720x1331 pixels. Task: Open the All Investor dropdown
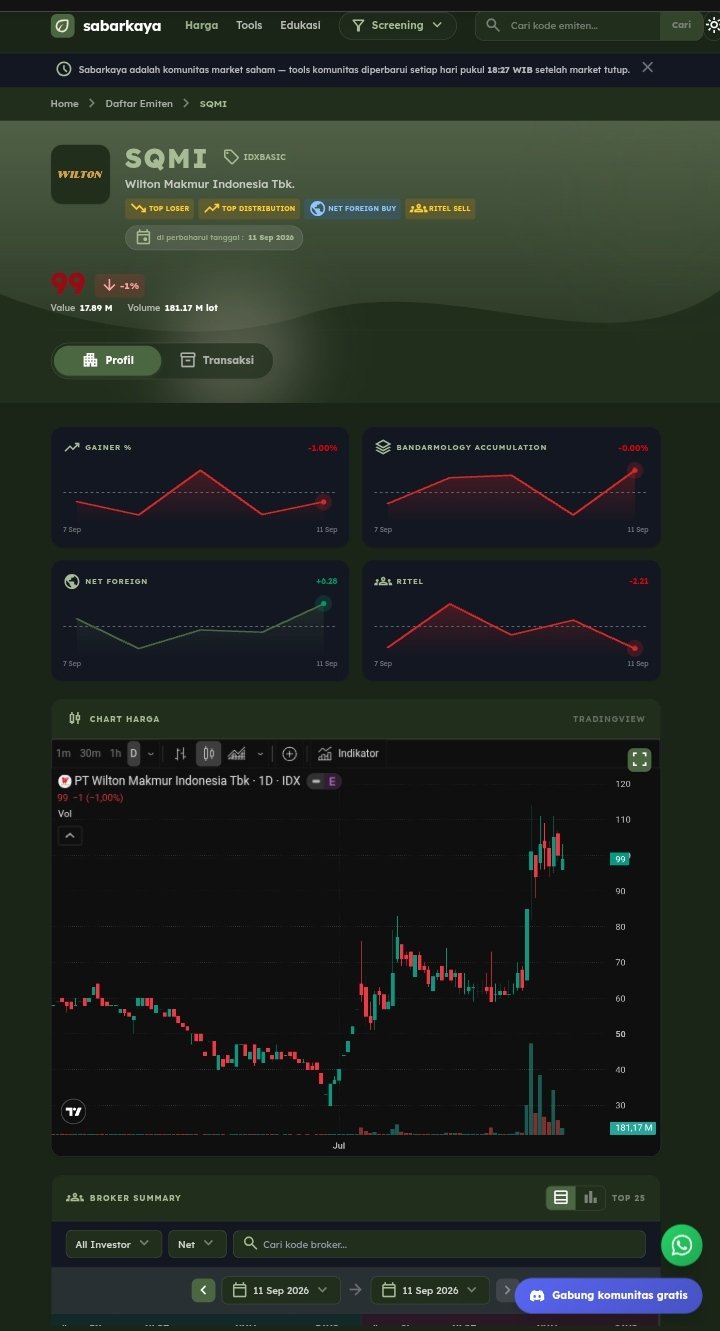click(x=113, y=1244)
